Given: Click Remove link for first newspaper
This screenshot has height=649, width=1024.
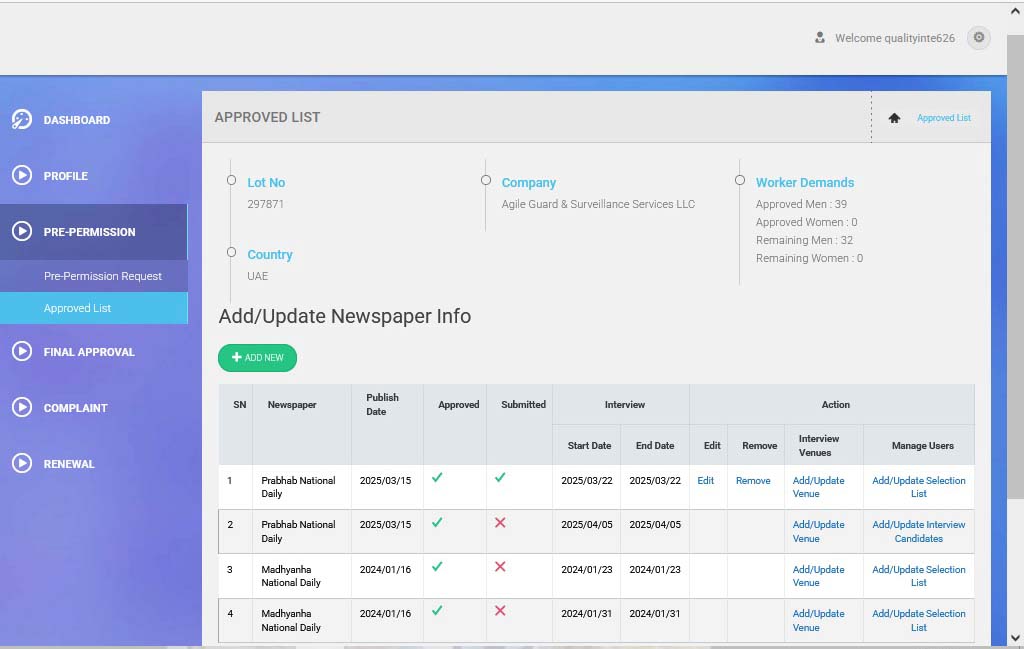Looking at the screenshot, I should click(753, 481).
